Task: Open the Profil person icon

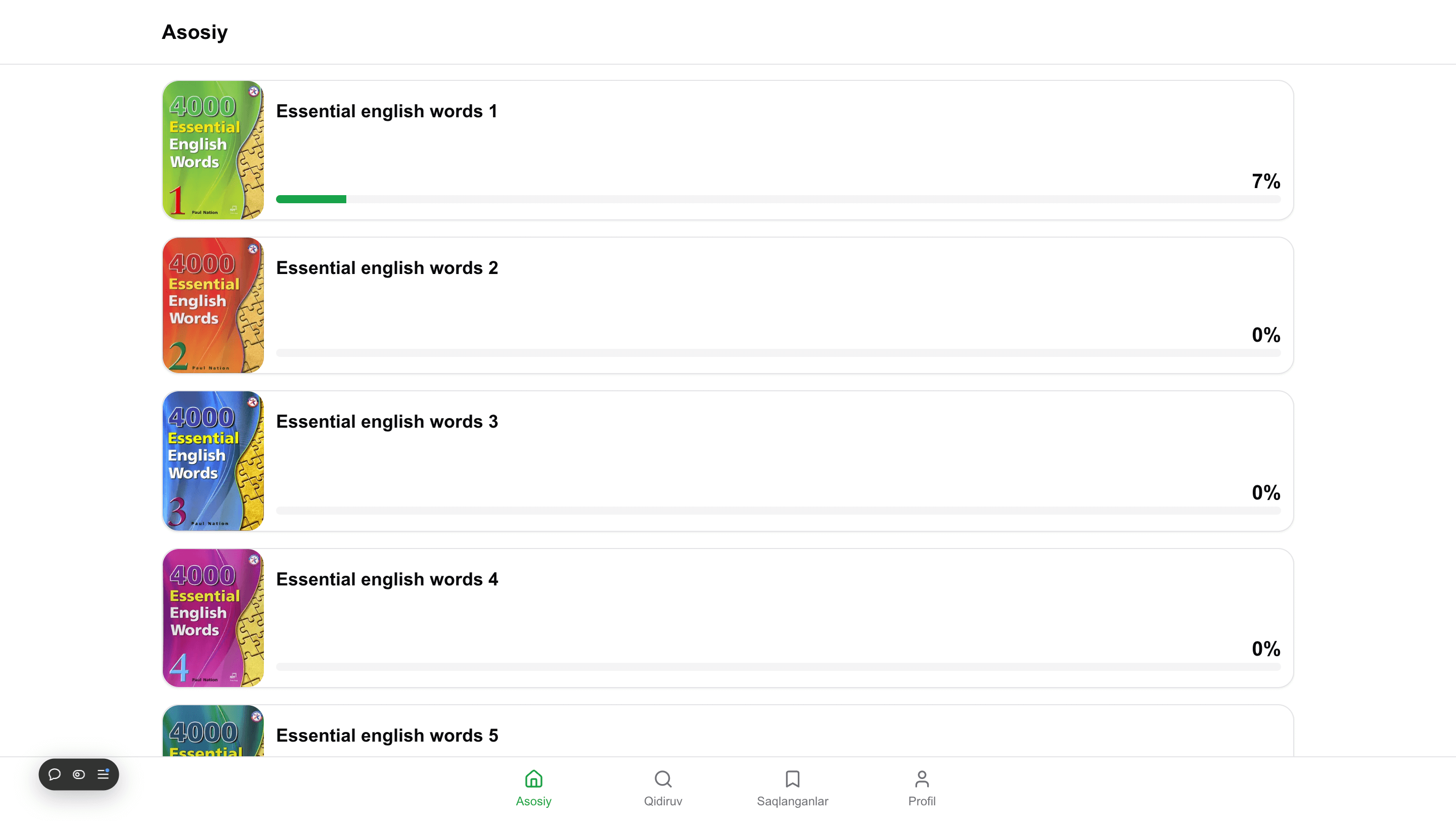Action: tap(921, 779)
